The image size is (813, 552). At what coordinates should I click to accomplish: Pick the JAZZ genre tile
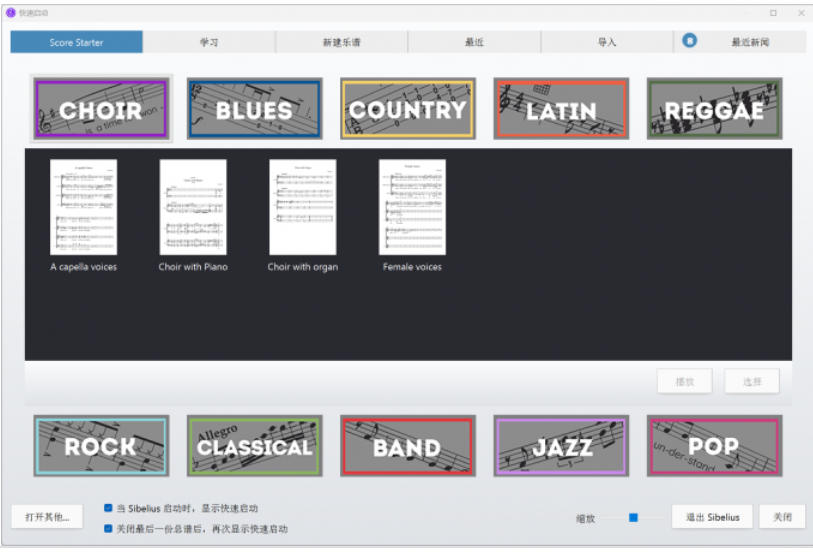561,446
